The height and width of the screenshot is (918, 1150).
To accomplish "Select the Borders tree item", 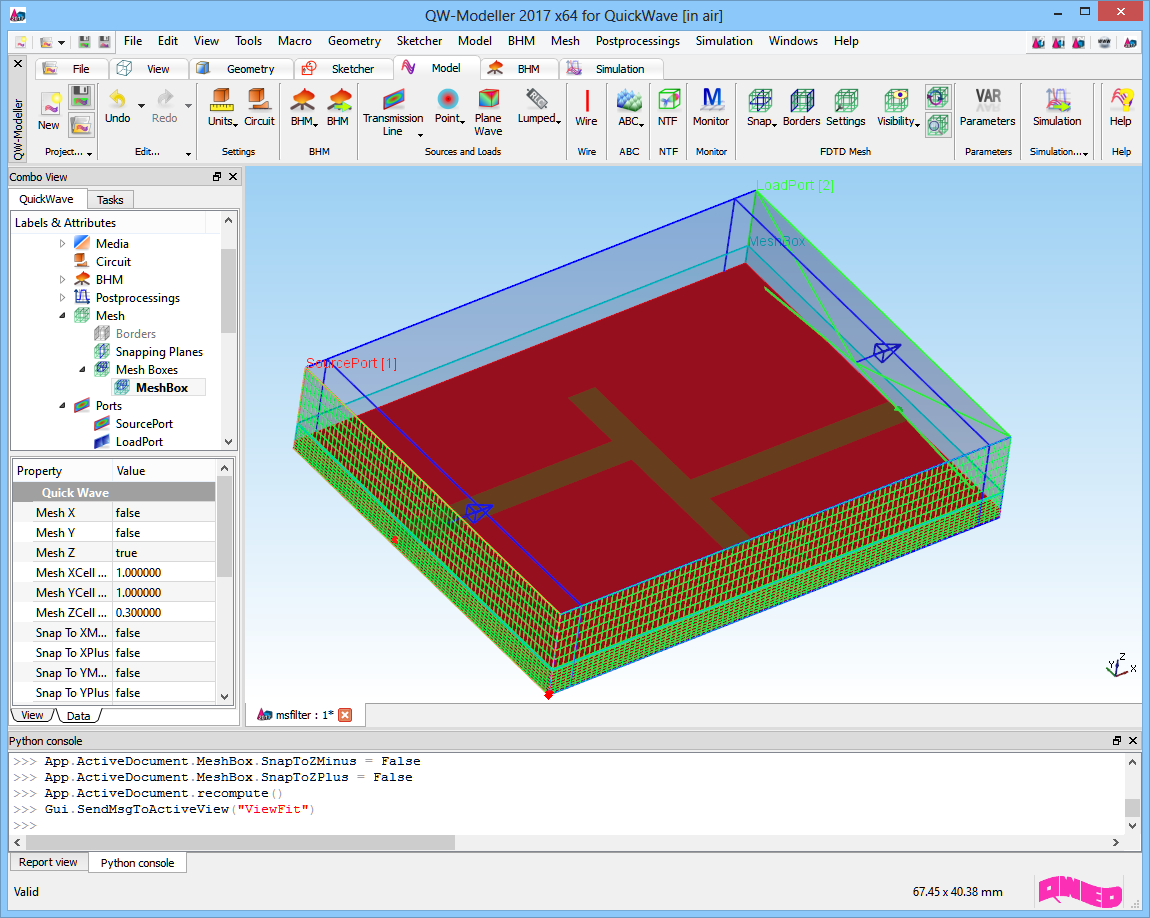I will click(136, 334).
